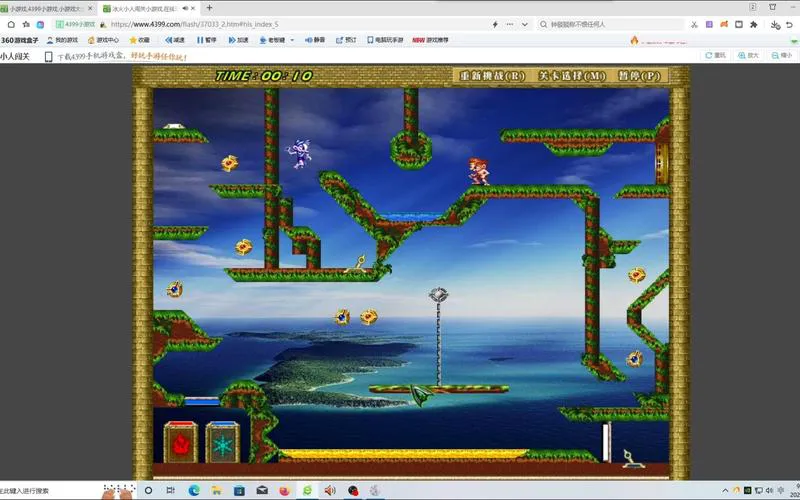Open the downloads icon in browser toolbar

click(x=775, y=24)
